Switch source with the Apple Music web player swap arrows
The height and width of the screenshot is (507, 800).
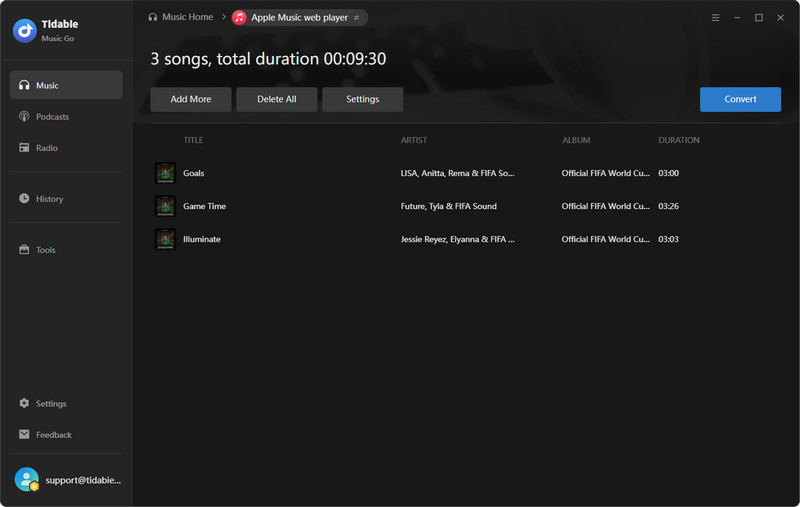point(357,17)
